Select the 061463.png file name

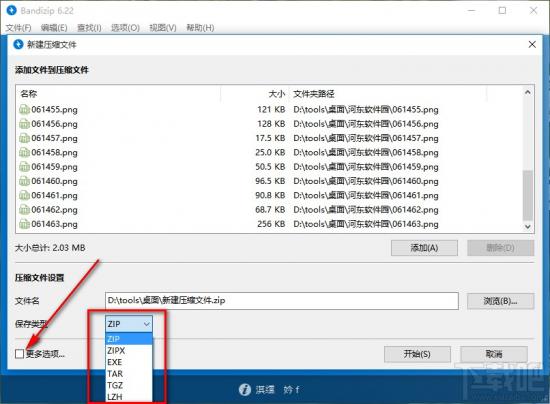pyautogui.click(x=54, y=224)
